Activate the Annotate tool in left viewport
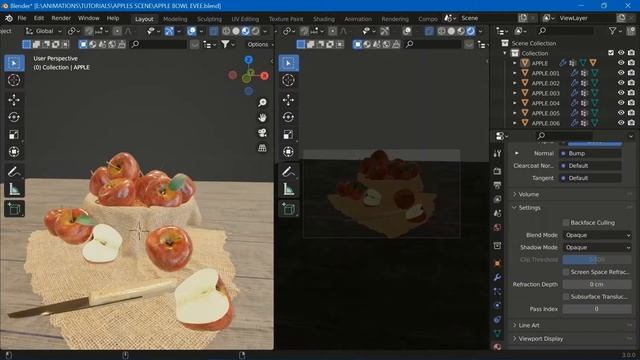 [x=14, y=171]
